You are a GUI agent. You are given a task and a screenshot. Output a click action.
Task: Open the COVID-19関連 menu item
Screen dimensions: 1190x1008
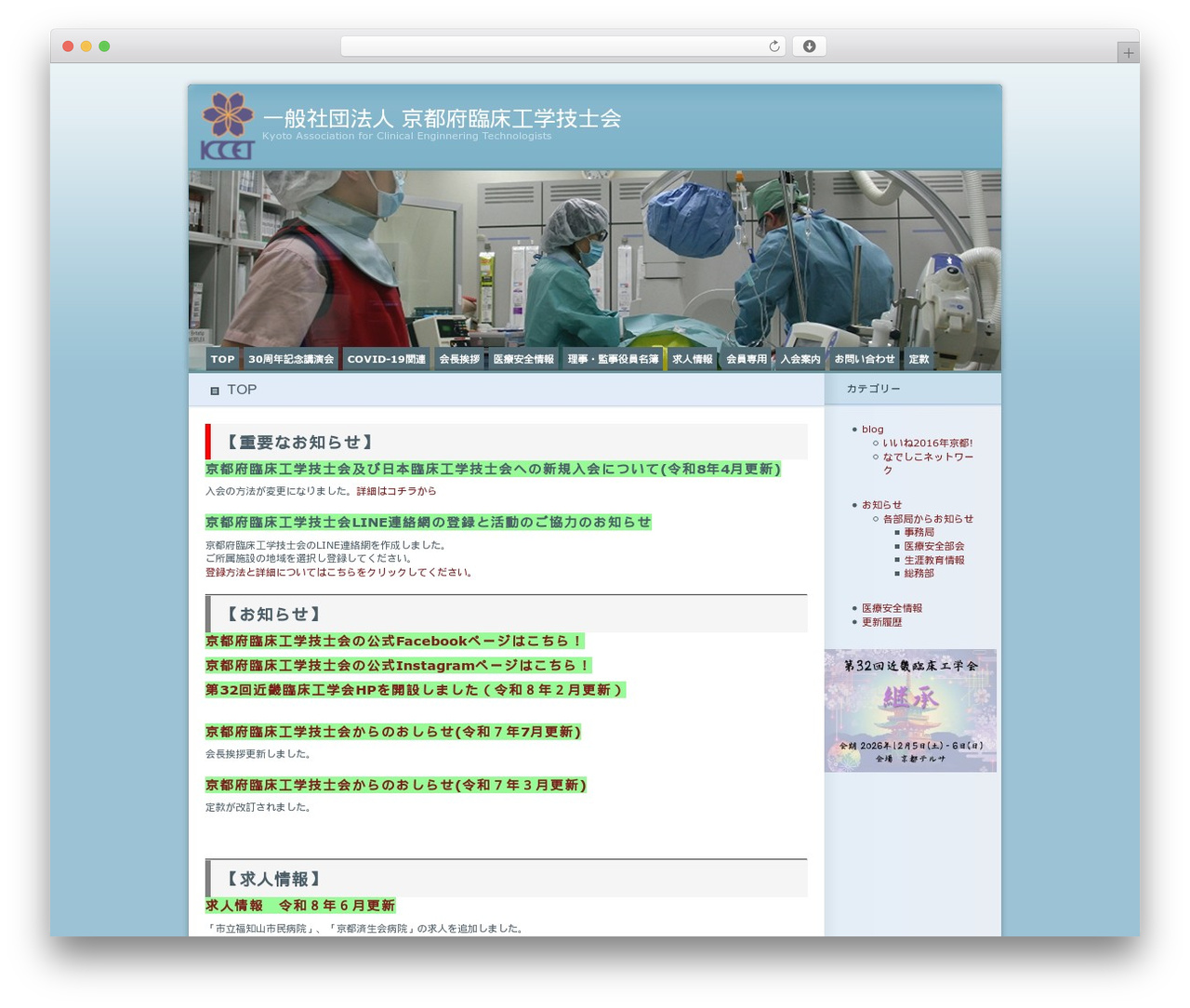(386, 359)
